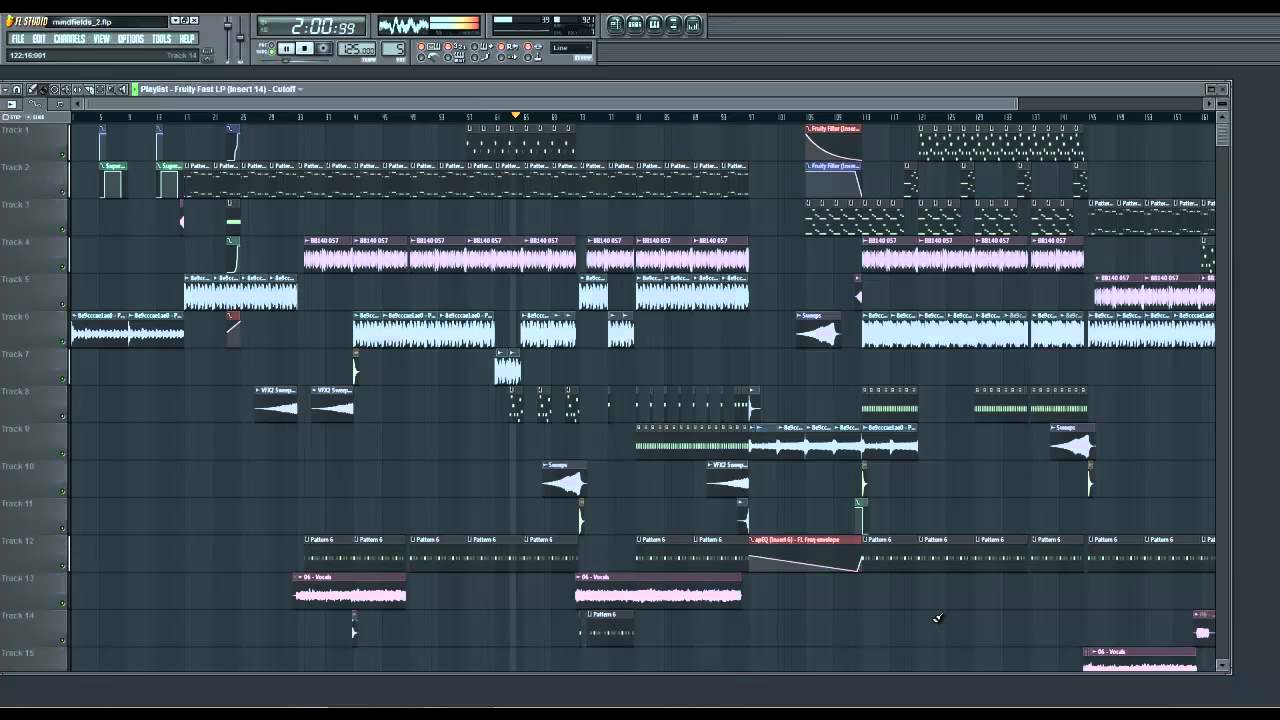
Task: Open the OPTIONS menu
Action: click(131, 39)
